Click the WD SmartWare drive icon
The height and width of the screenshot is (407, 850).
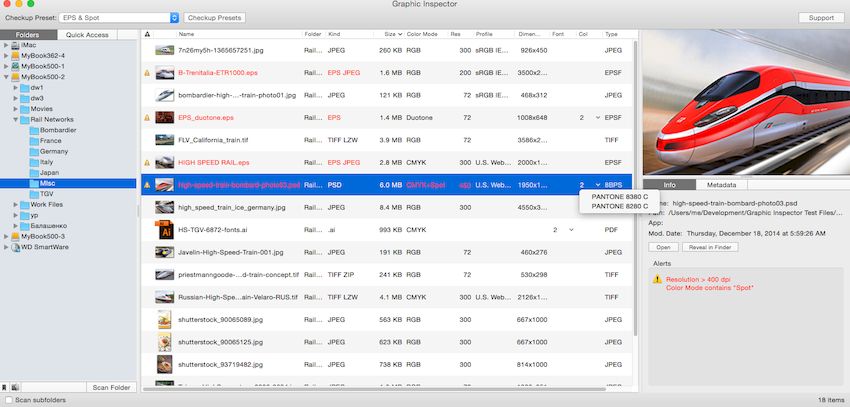click(x=15, y=247)
